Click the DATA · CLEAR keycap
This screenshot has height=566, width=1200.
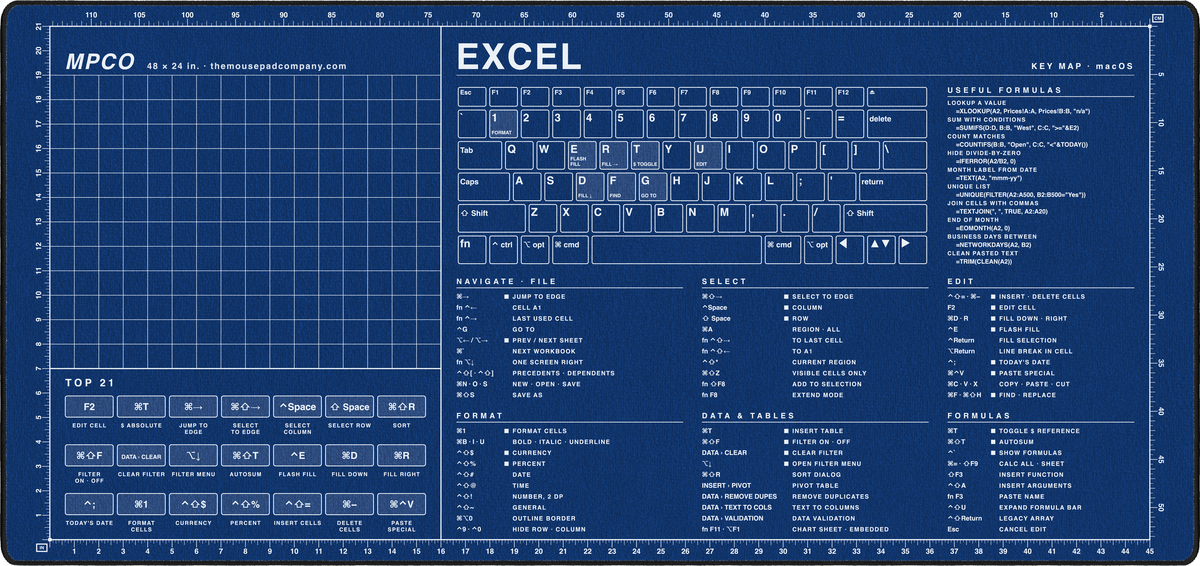(x=141, y=456)
